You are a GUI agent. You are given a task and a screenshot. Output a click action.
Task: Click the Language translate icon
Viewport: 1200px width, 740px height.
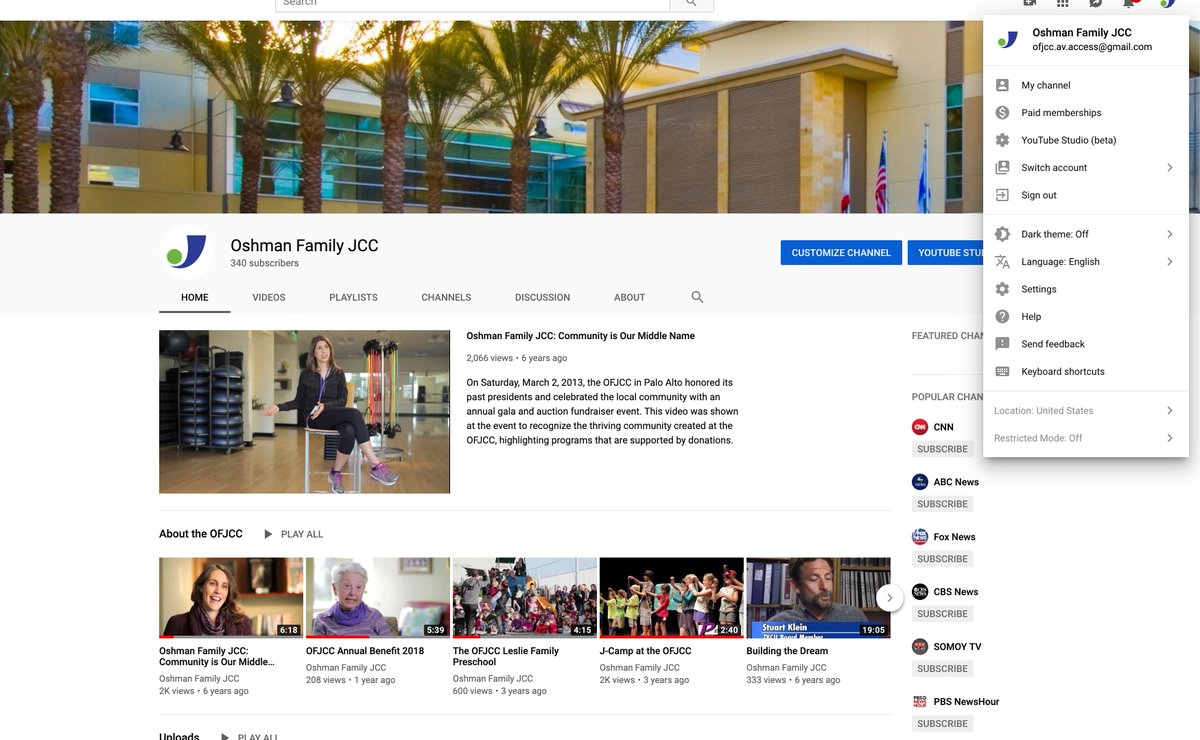1002,262
